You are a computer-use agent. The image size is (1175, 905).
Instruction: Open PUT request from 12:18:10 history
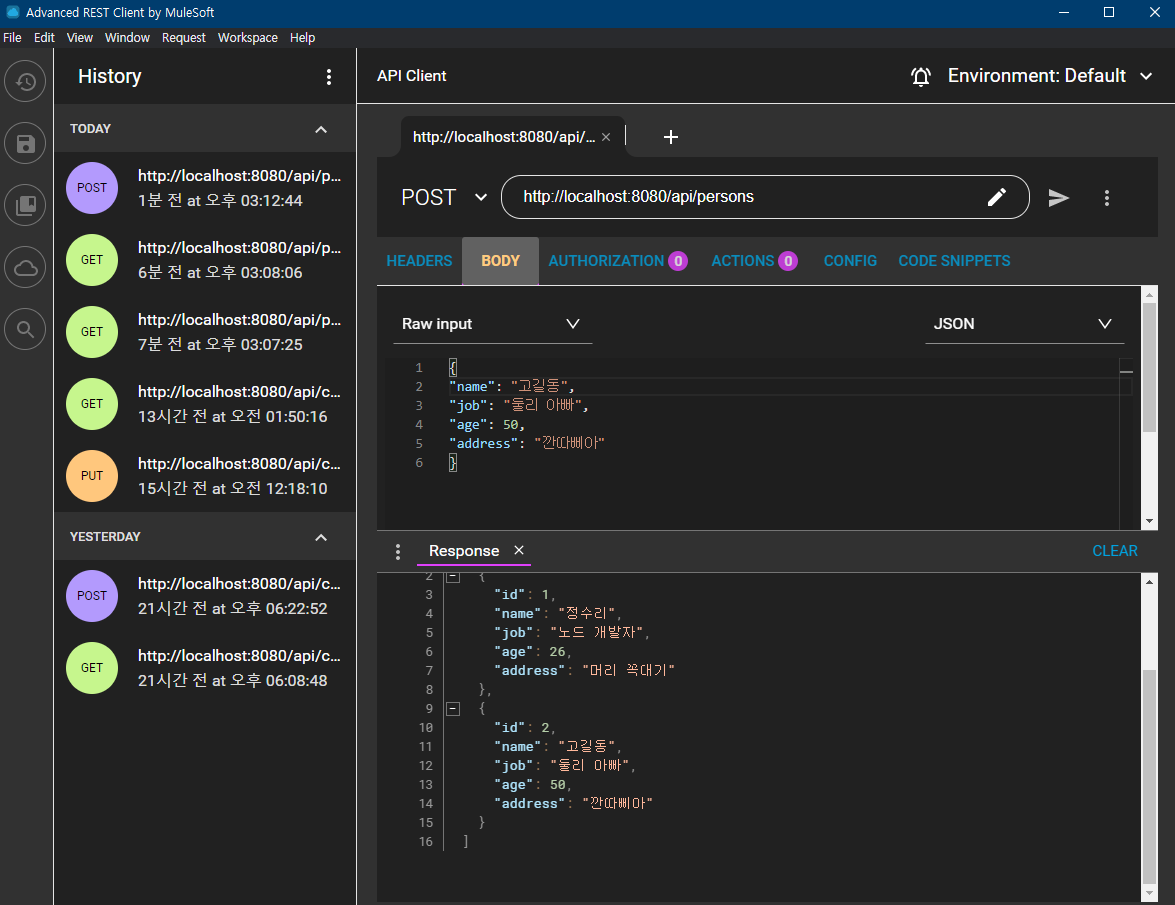click(x=205, y=476)
